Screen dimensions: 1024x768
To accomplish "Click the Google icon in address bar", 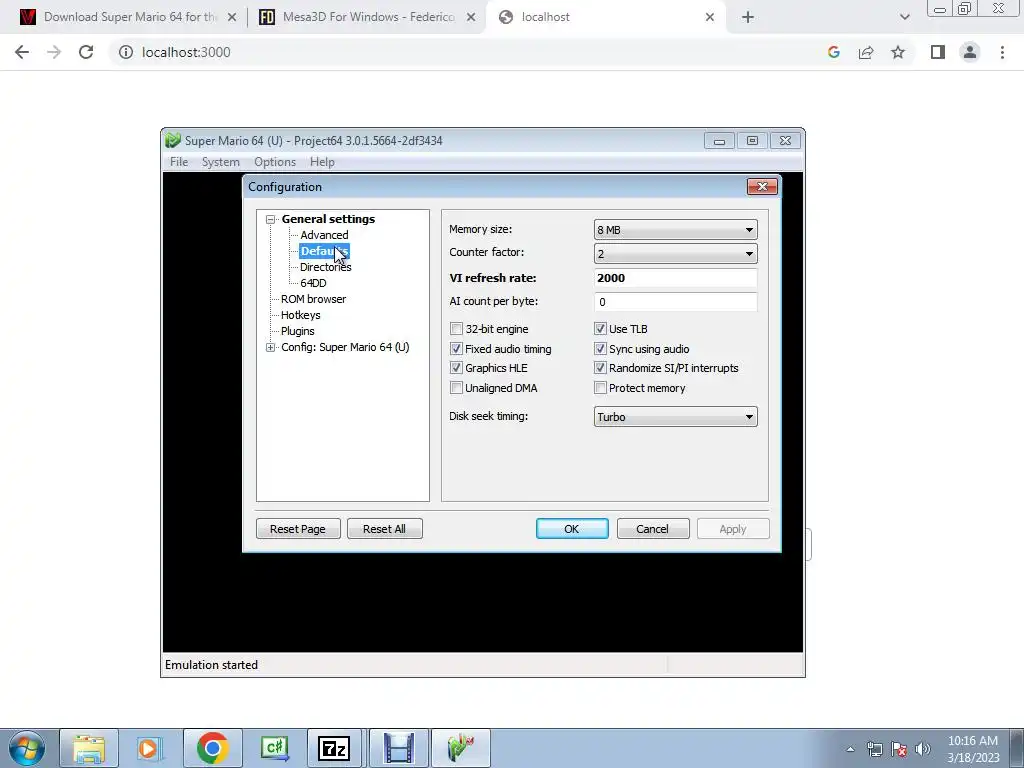I will tap(833, 52).
